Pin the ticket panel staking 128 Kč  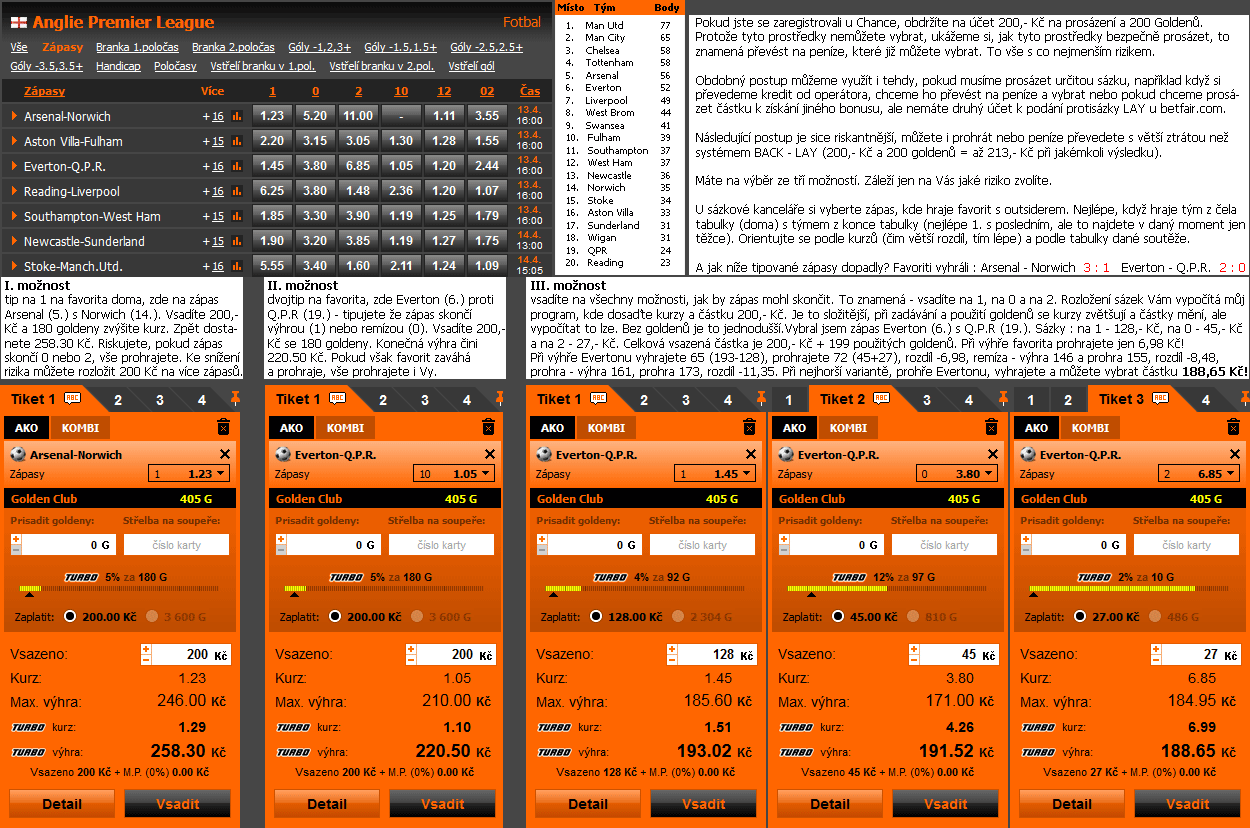[761, 399]
